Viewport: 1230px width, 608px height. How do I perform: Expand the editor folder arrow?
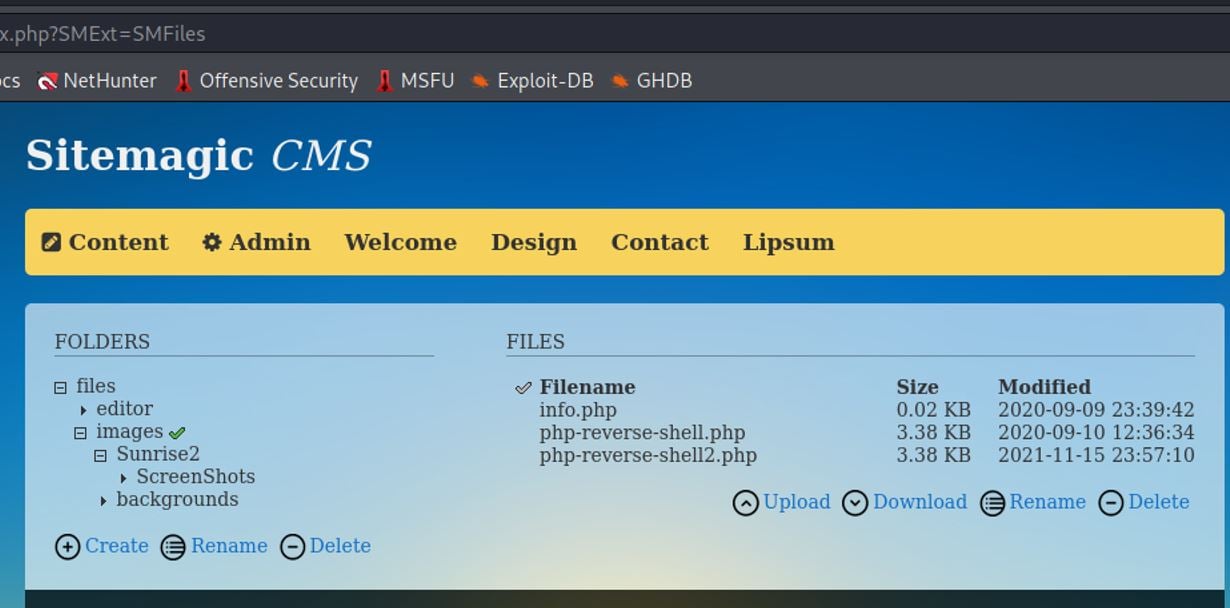tap(84, 410)
